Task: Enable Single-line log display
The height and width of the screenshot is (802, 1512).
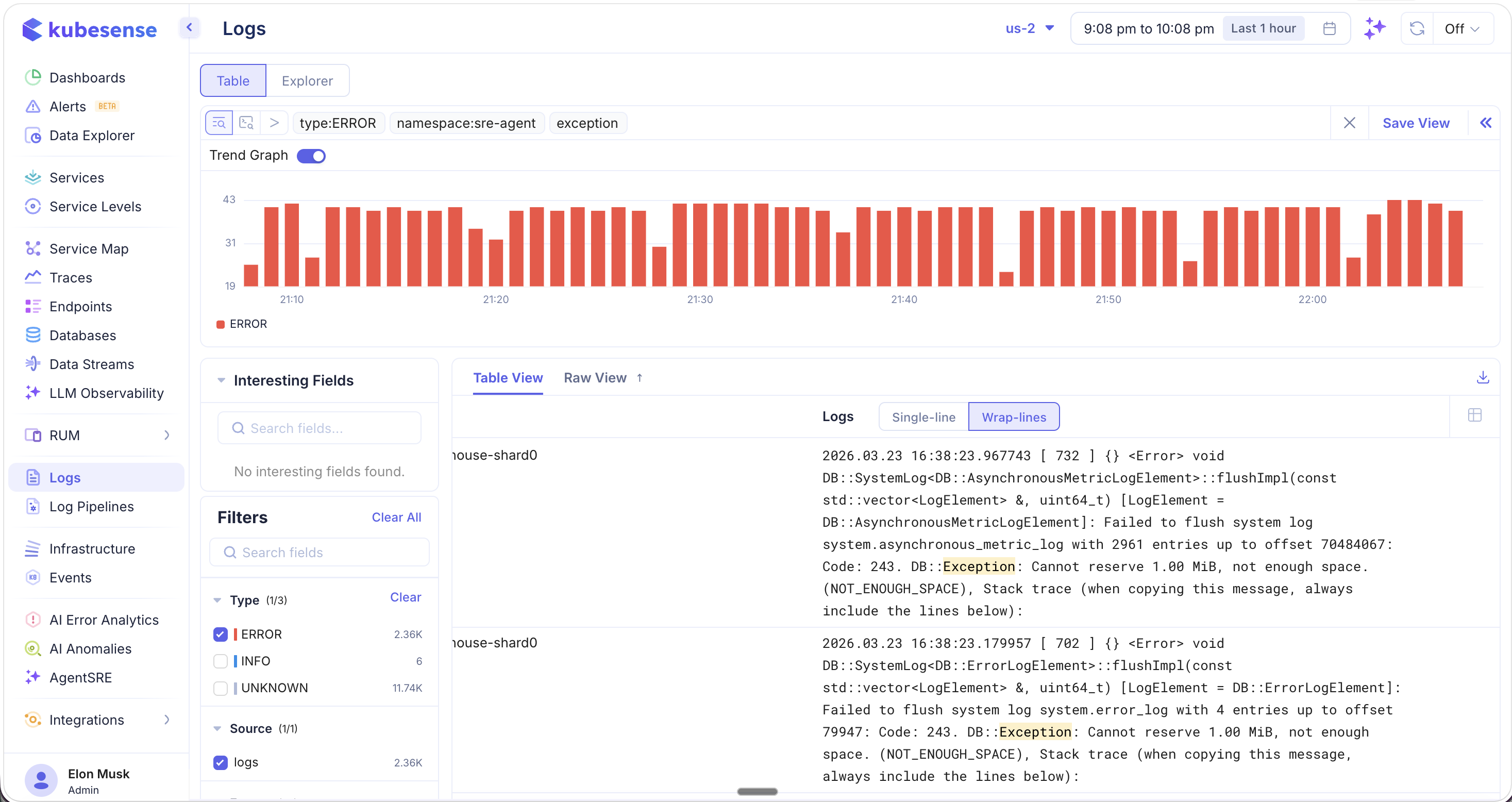Action: (x=923, y=416)
